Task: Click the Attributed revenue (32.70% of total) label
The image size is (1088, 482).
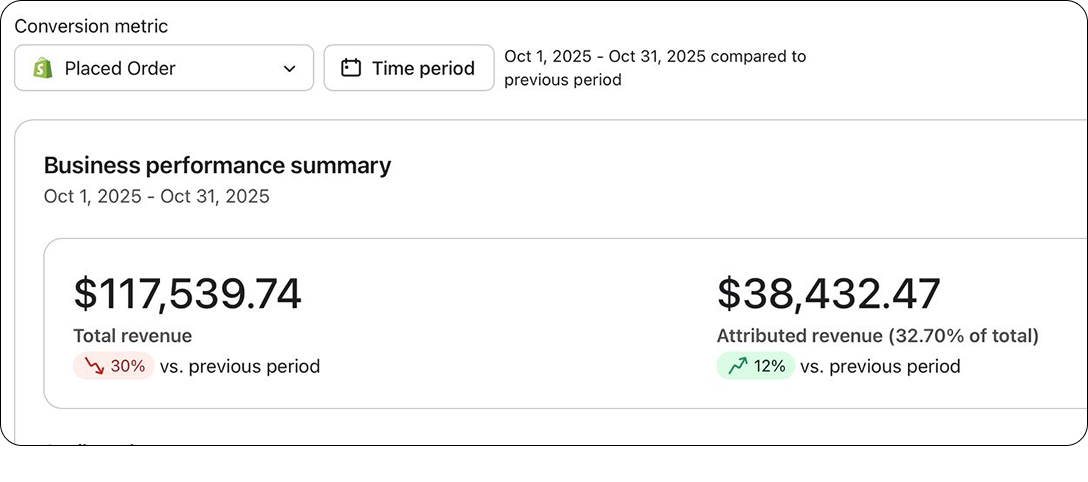Action: [x=878, y=336]
